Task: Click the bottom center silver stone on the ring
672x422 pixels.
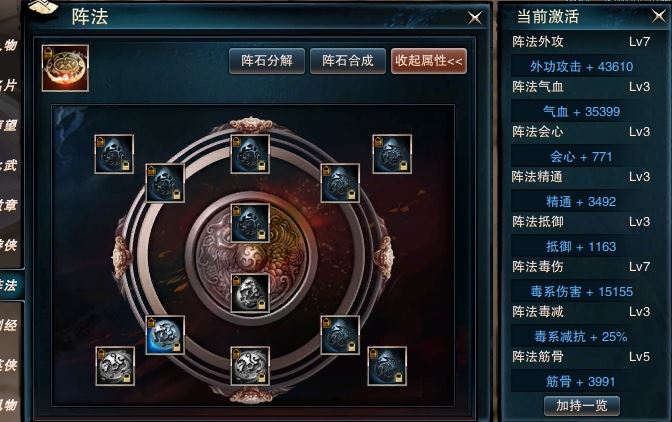Action: [x=250, y=366]
